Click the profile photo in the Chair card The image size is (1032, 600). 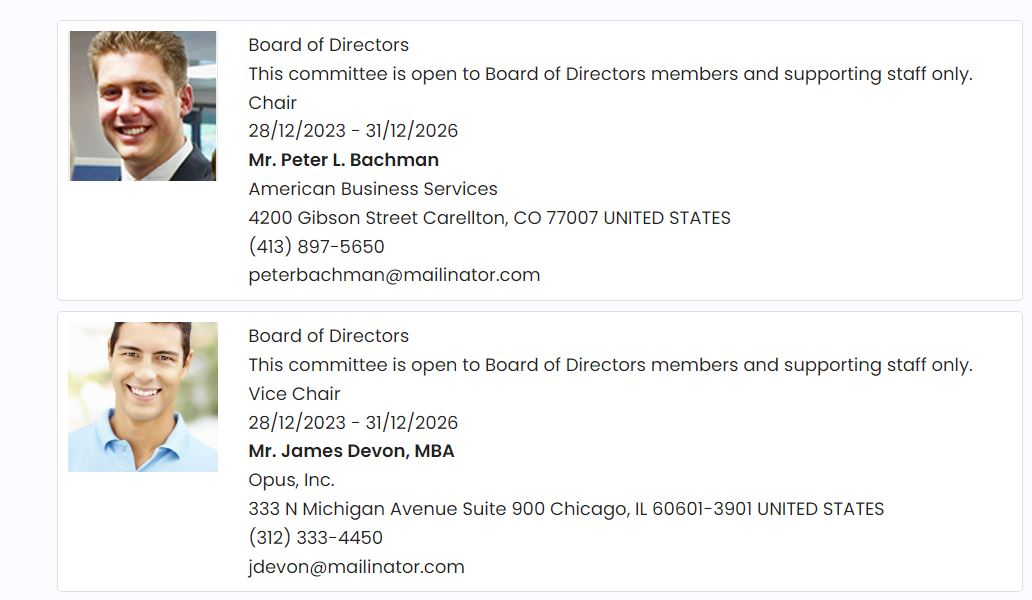(x=142, y=106)
